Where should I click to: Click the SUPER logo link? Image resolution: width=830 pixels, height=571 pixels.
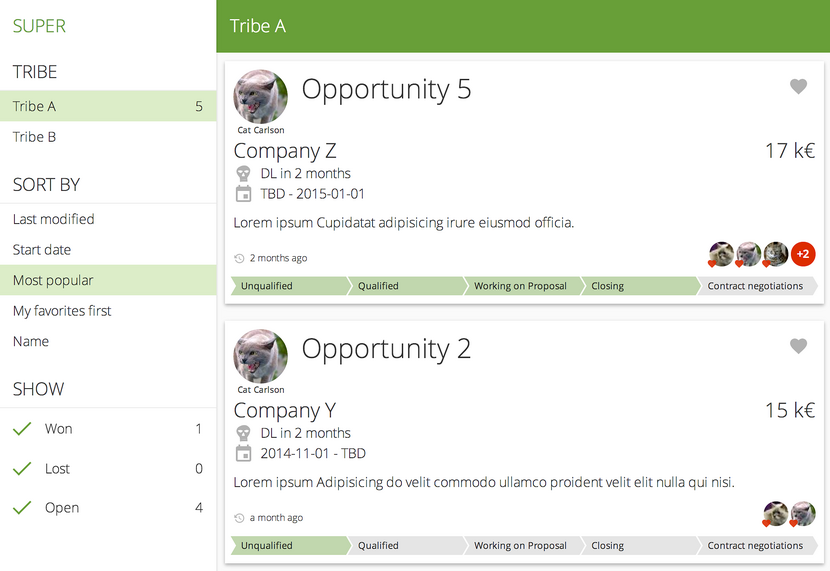click(x=39, y=26)
